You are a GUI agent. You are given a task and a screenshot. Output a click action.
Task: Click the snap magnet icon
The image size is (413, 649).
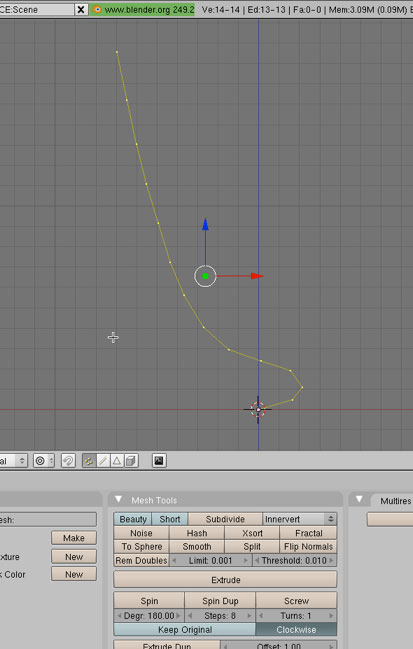(x=68, y=461)
